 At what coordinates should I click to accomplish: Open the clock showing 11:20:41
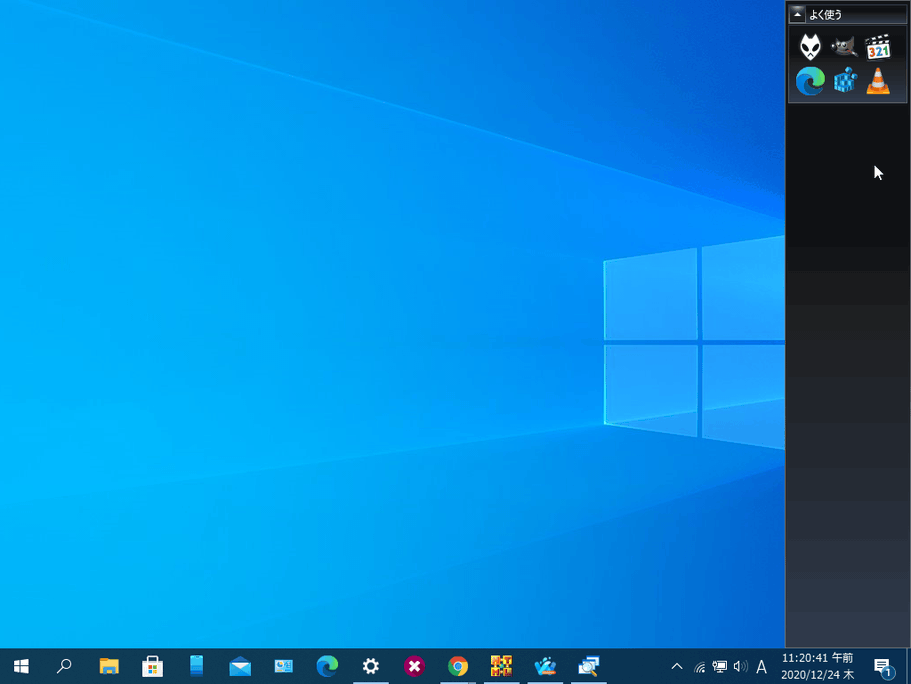coord(817,666)
